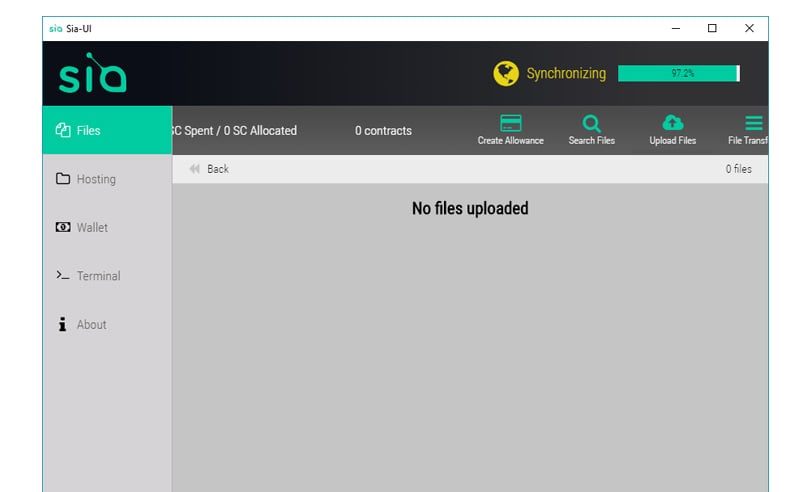Click the 0 files counter
808x492 pixels.
click(738, 169)
